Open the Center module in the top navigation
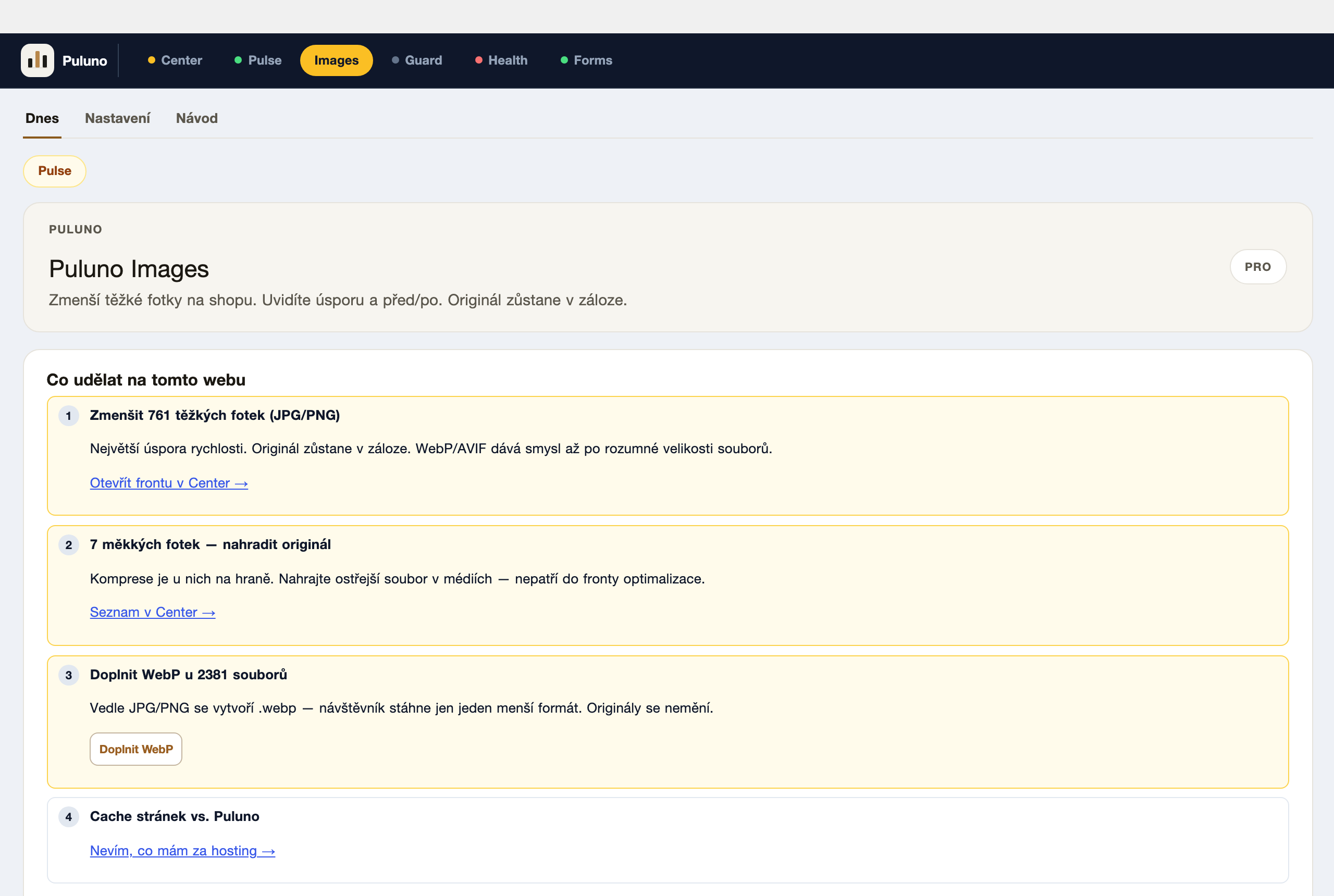 (x=175, y=60)
